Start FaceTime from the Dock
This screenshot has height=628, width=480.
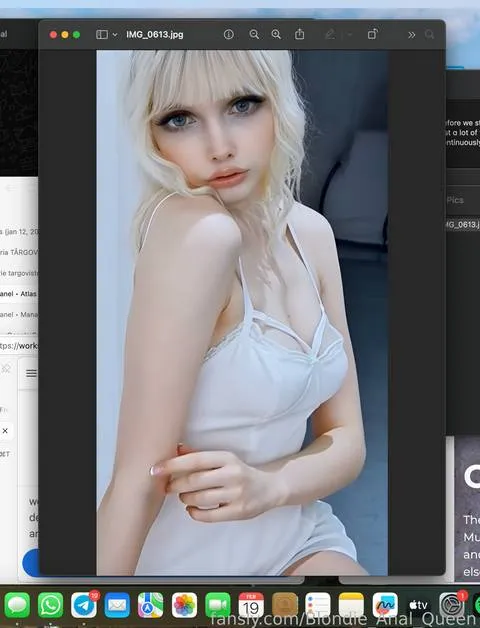click(218, 605)
